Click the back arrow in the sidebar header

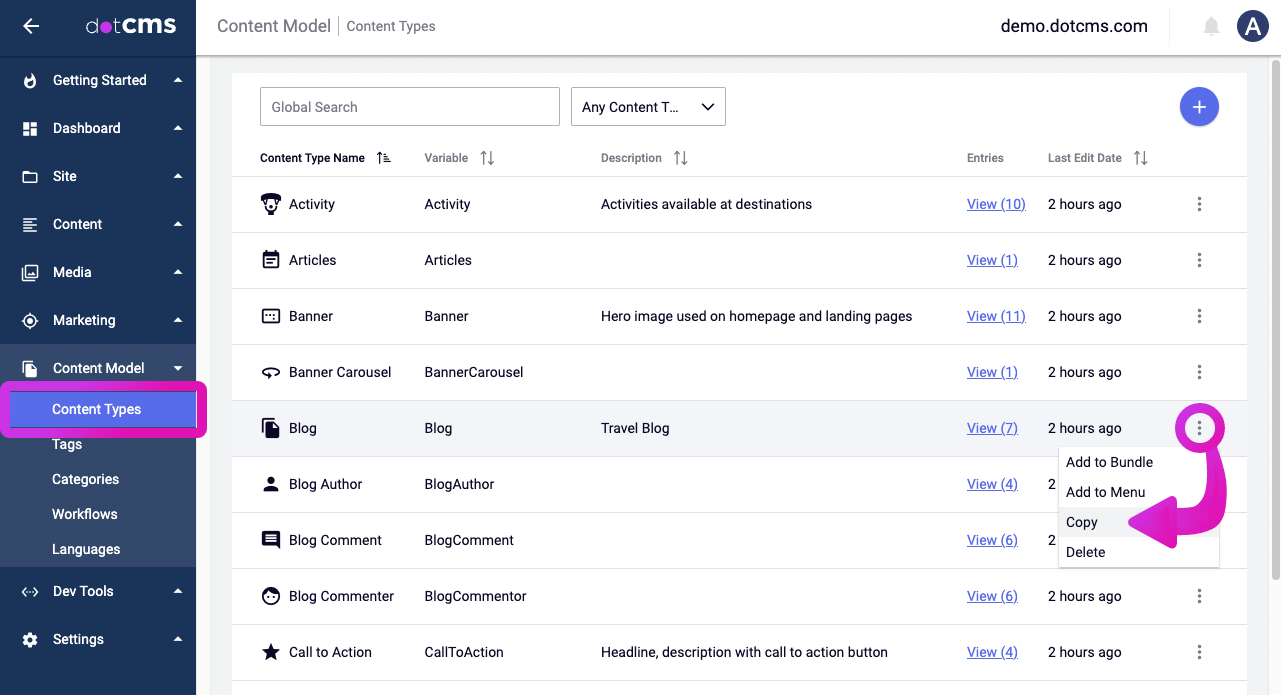click(x=31, y=27)
